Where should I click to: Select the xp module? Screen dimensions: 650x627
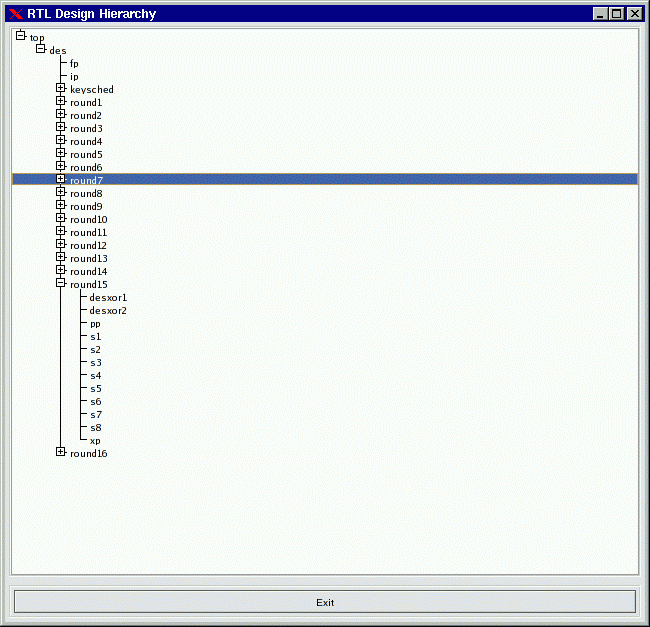point(95,441)
